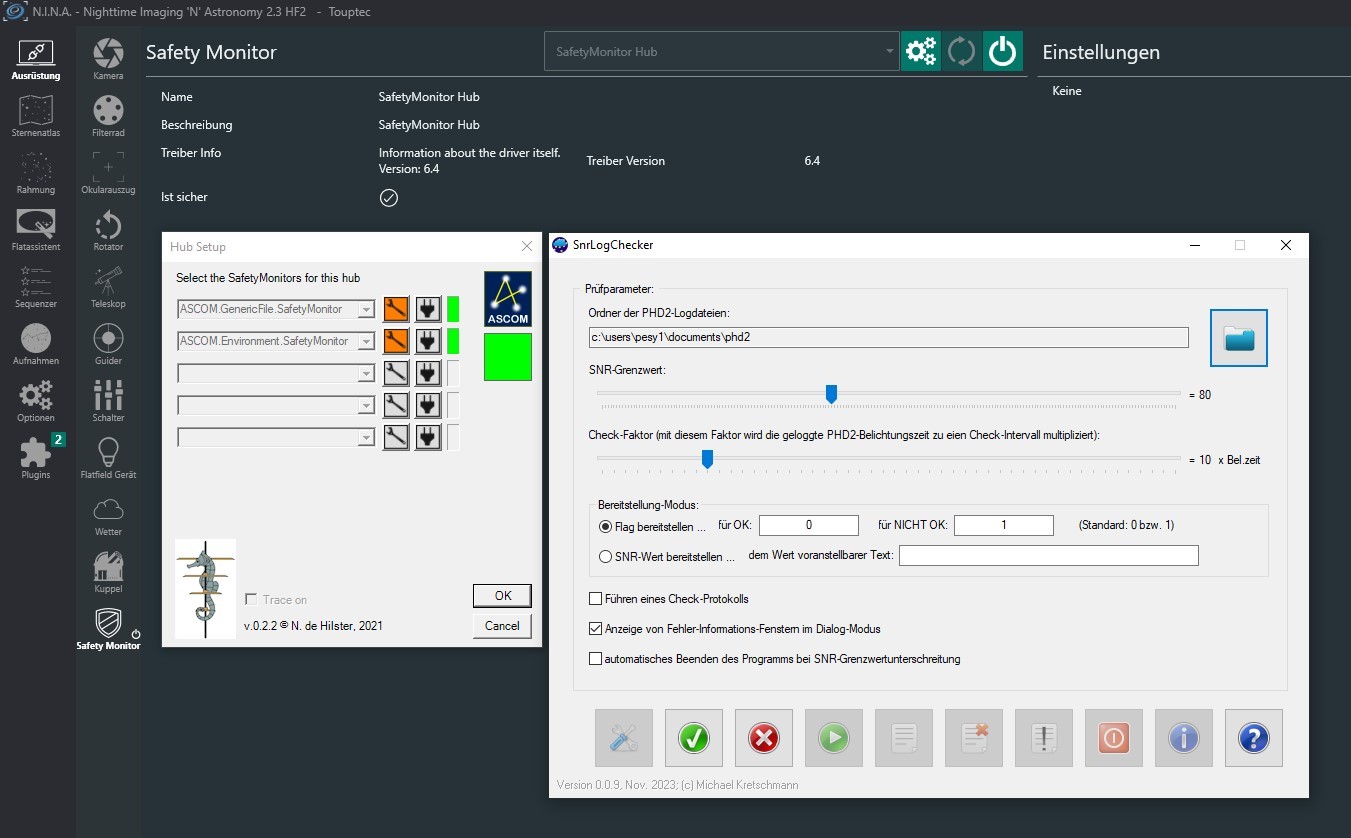Click the blue question mark help icon
Viewport: 1351px width, 838px height.
click(1254, 738)
